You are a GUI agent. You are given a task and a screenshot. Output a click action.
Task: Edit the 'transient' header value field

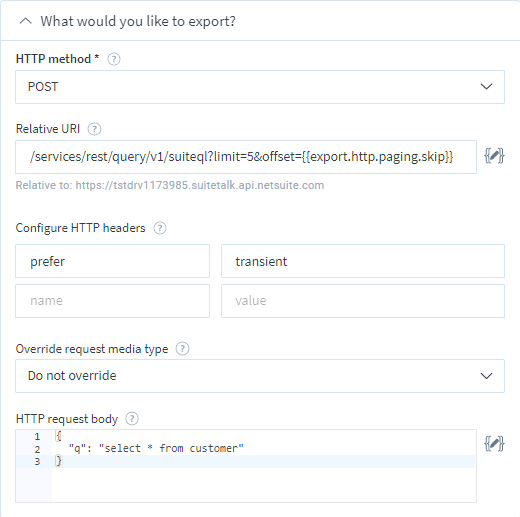coord(363,261)
